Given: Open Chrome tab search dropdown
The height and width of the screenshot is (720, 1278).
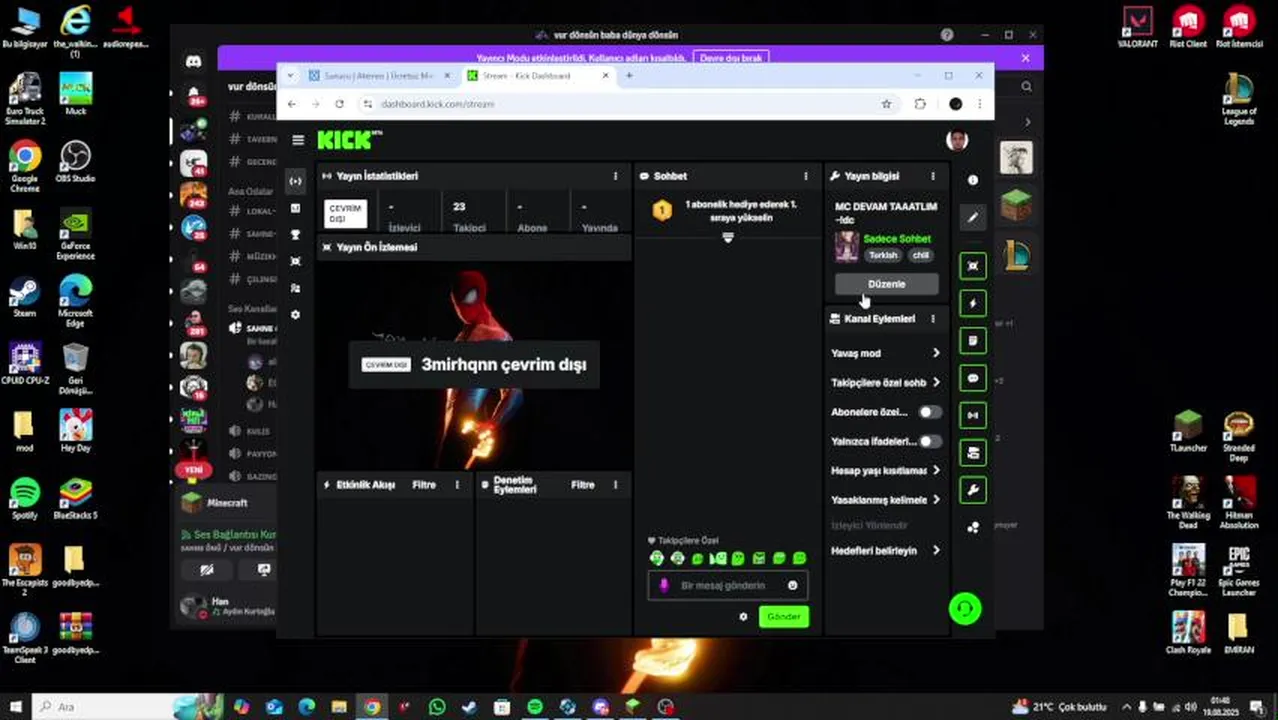Looking at the screenshot, I should 290,76.
